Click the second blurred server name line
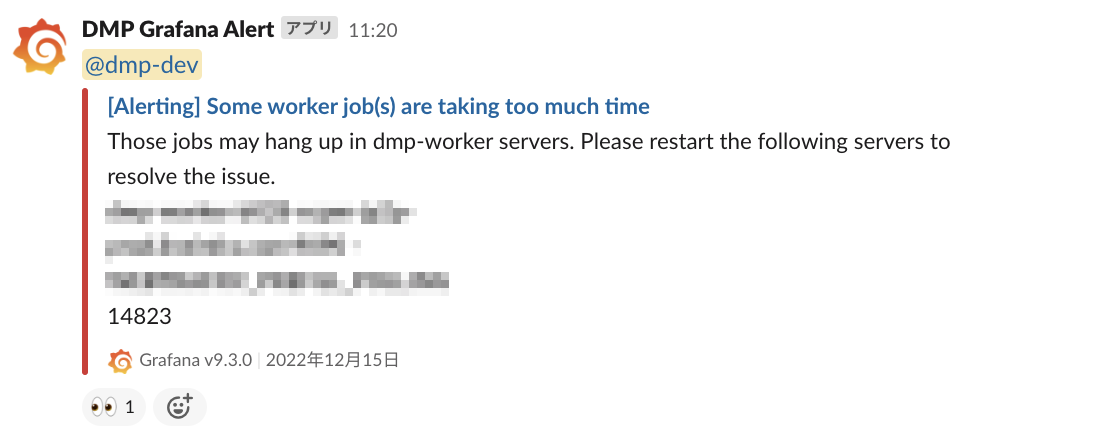Image resolution: width=1110 pixels, height=436 pixels. tap(232, 246)
